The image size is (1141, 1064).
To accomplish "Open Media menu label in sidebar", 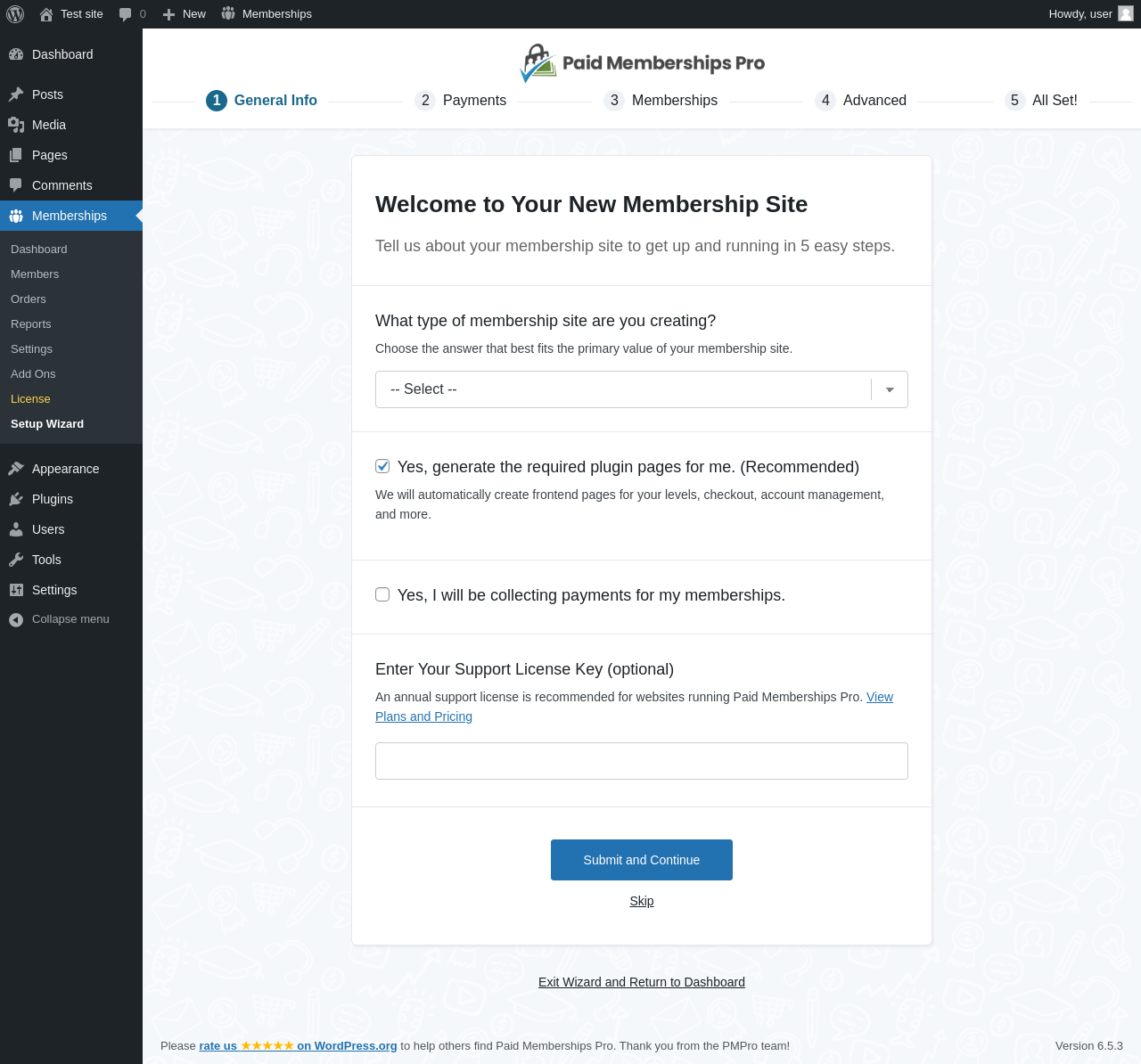I will tap(49, 125).
